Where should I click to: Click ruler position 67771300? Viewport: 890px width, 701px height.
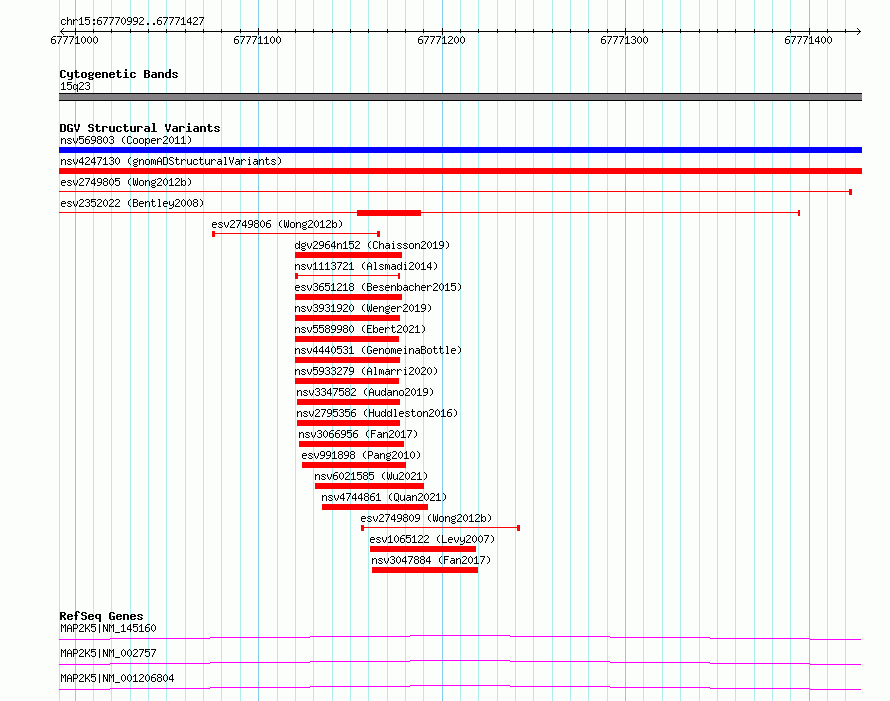coord(624,40)
